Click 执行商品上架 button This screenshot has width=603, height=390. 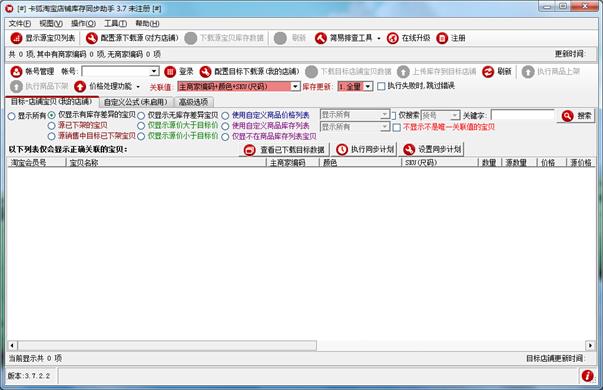pyautogui.click(x=551, y=72)
